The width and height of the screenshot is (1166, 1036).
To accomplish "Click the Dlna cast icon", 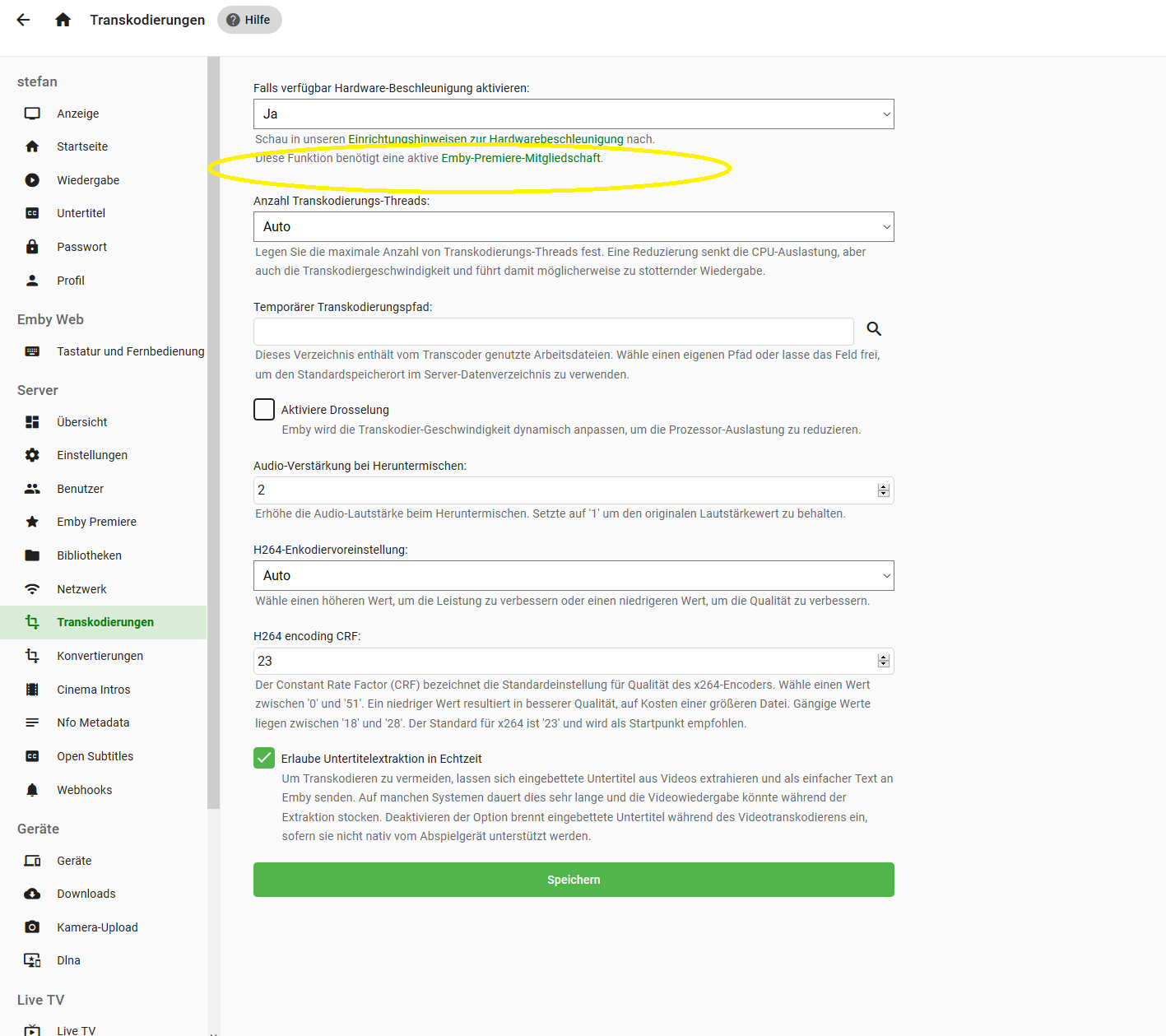I will coord(32,960).
